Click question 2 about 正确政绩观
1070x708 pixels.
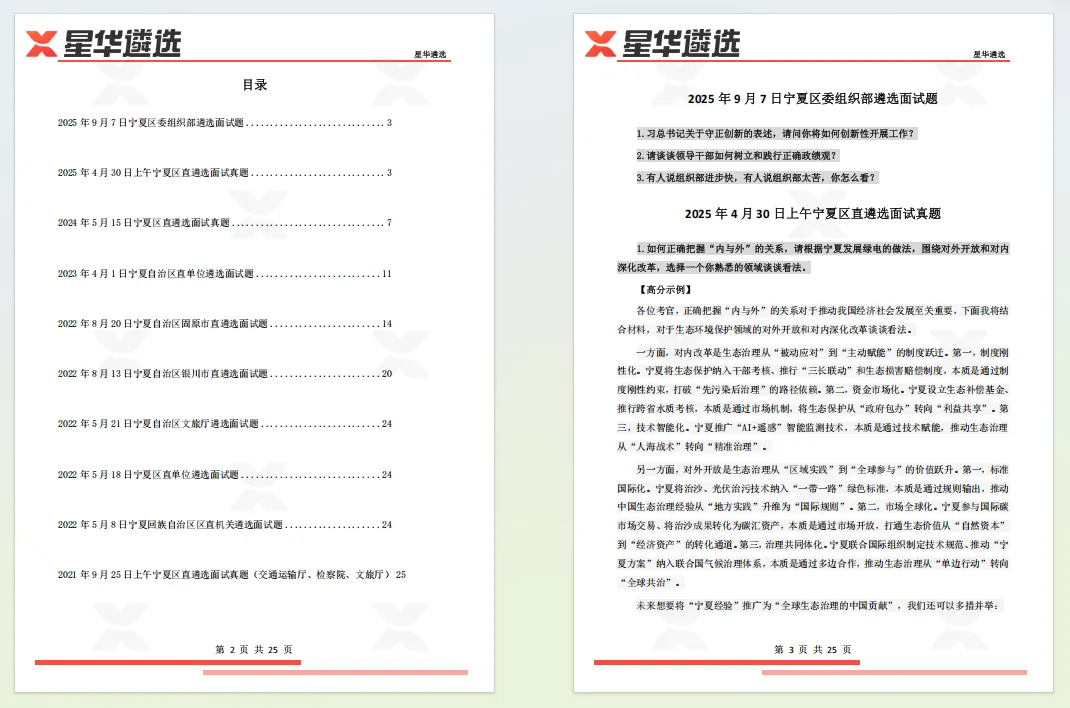pyautogui.click(x=737, y=156)
